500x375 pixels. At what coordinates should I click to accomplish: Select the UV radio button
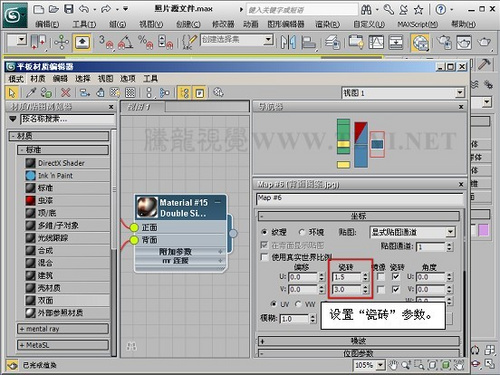274,304
